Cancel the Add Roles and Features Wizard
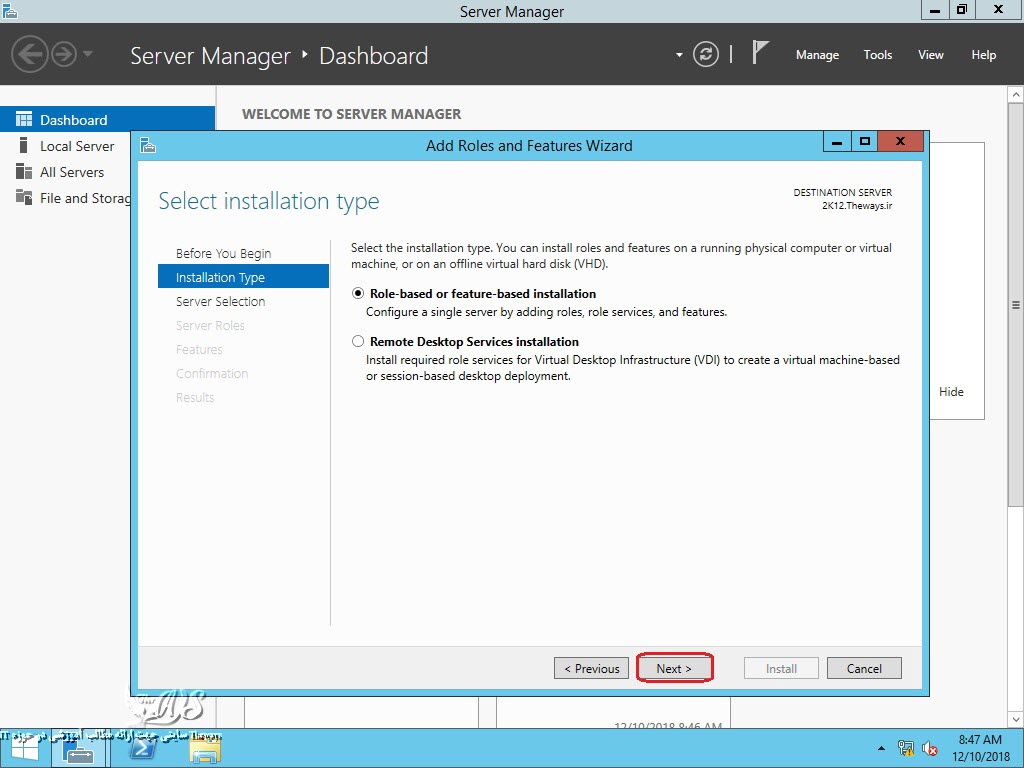1024x768 pixels. pos(864,668)
